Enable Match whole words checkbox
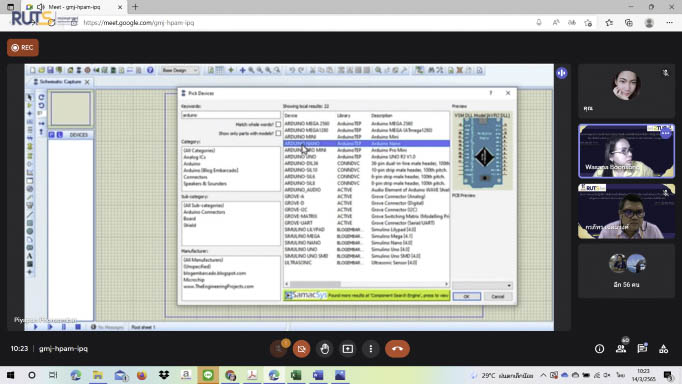The height and width of the screenshot is (384, 682). pyautogui.click(x=278, y=124)
